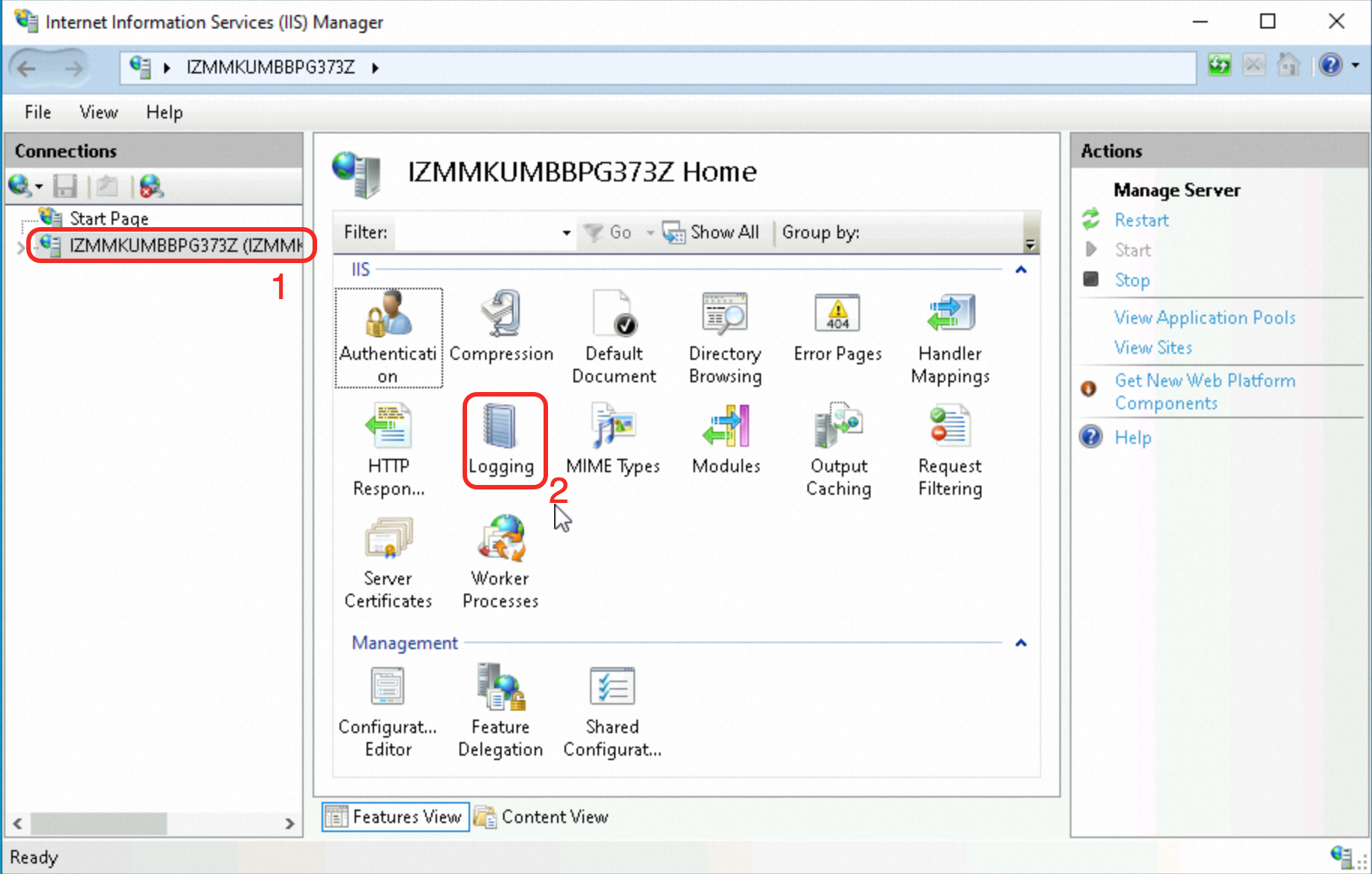Click the Forward navigation arrow
The height and width of the screenshot is (874, 1372).
click(x=73, y=68)
